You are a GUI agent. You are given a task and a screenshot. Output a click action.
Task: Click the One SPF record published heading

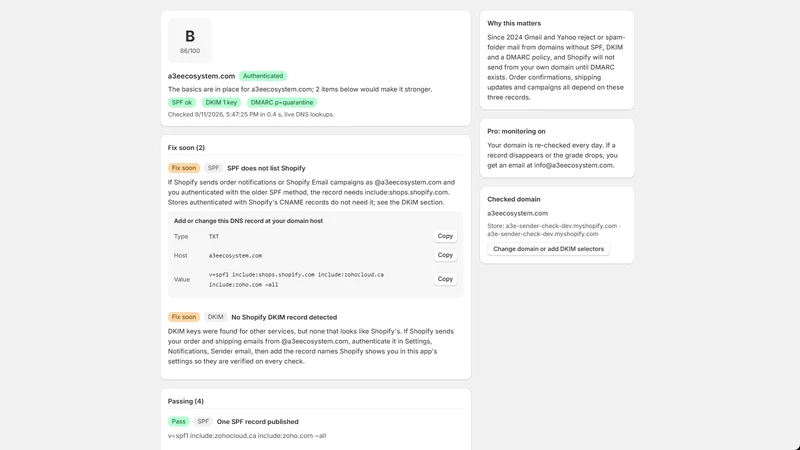[x=258, y=421]
